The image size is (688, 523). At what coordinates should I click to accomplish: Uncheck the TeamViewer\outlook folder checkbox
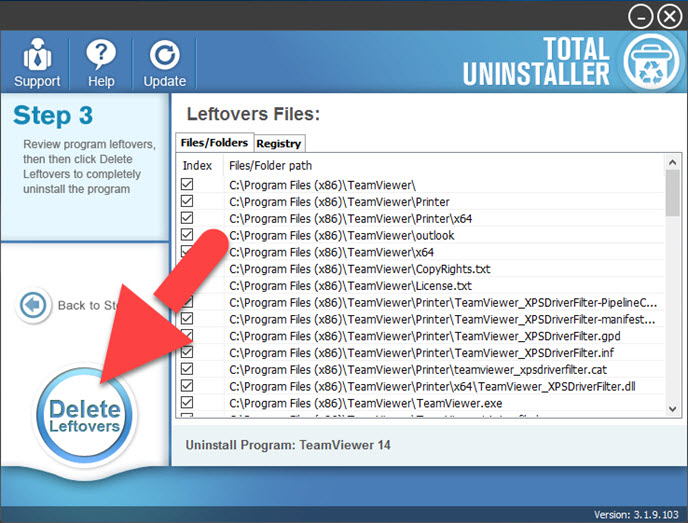point(187,234)
